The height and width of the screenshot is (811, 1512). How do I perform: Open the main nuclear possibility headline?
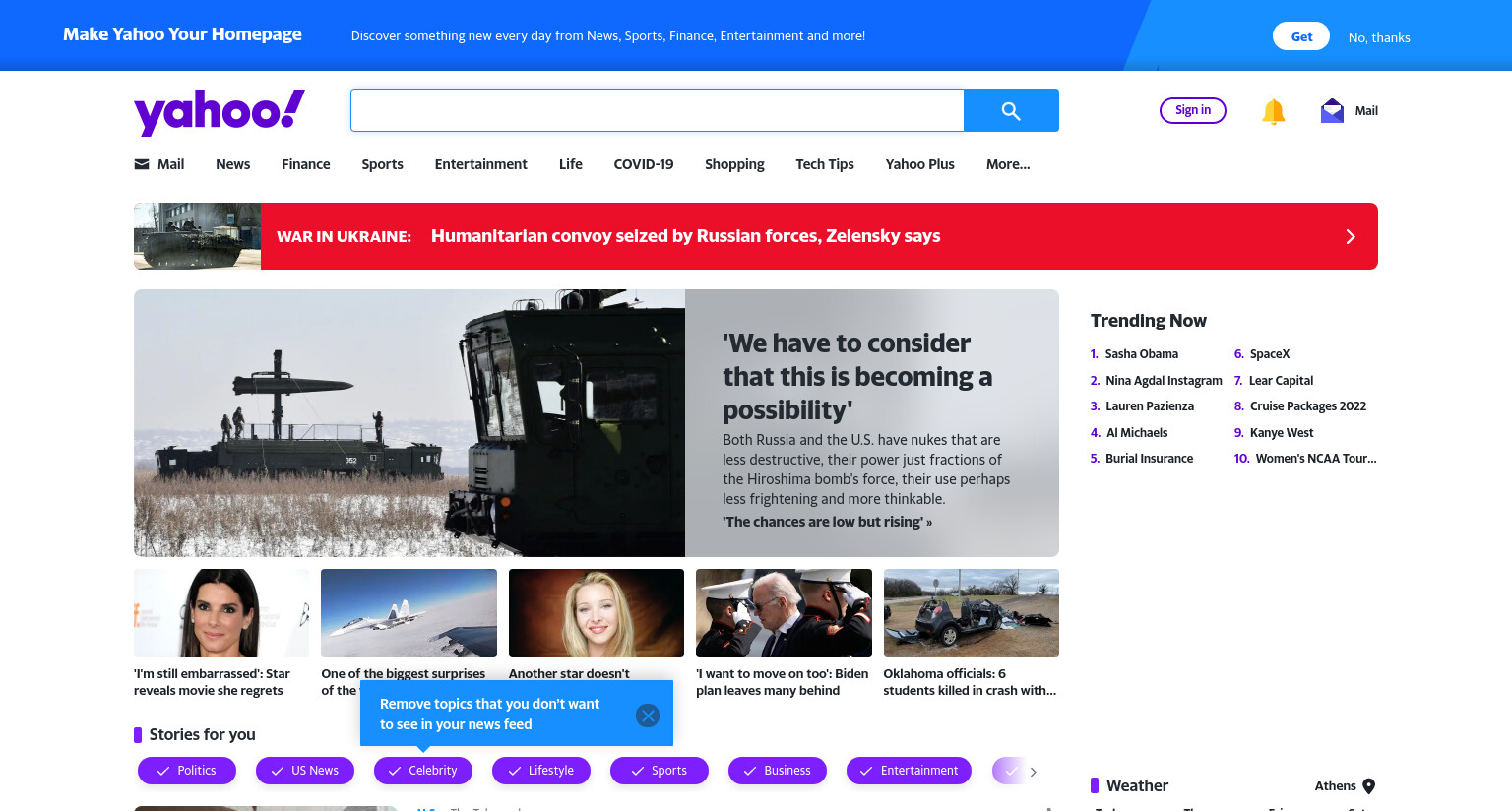[857, 376]
